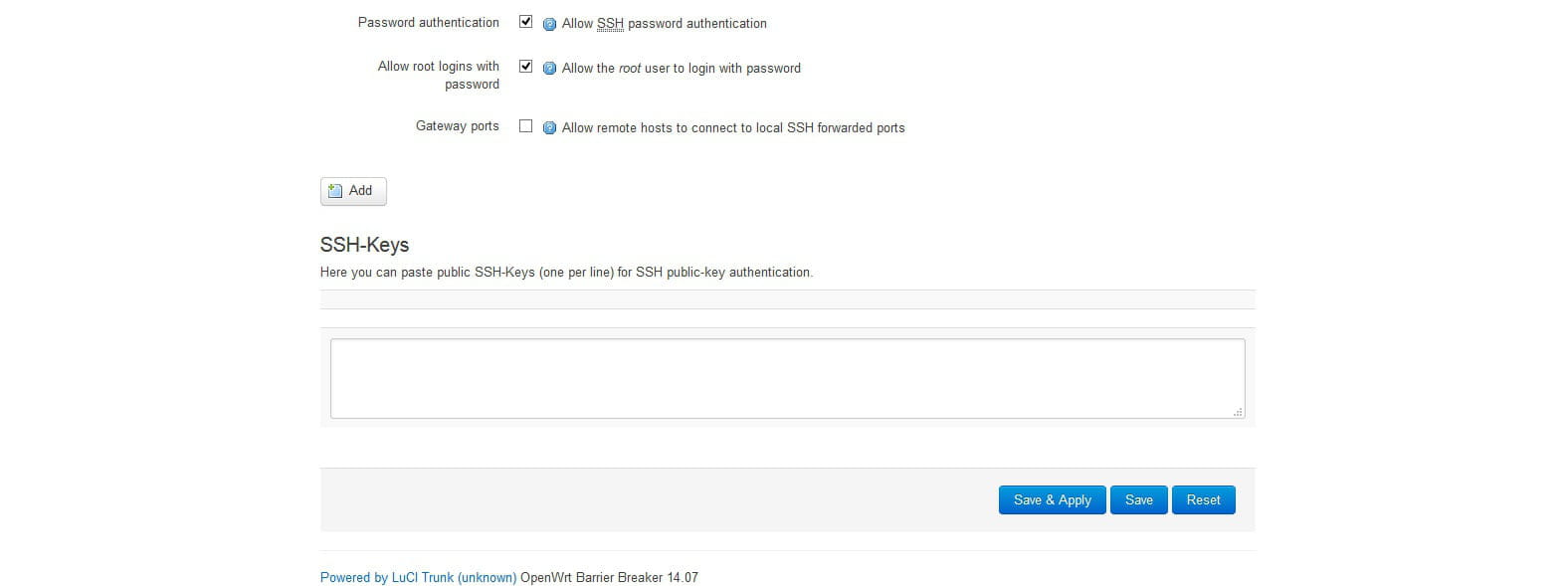Click the SSH-Keys text area resize handle

(1238, 411)
